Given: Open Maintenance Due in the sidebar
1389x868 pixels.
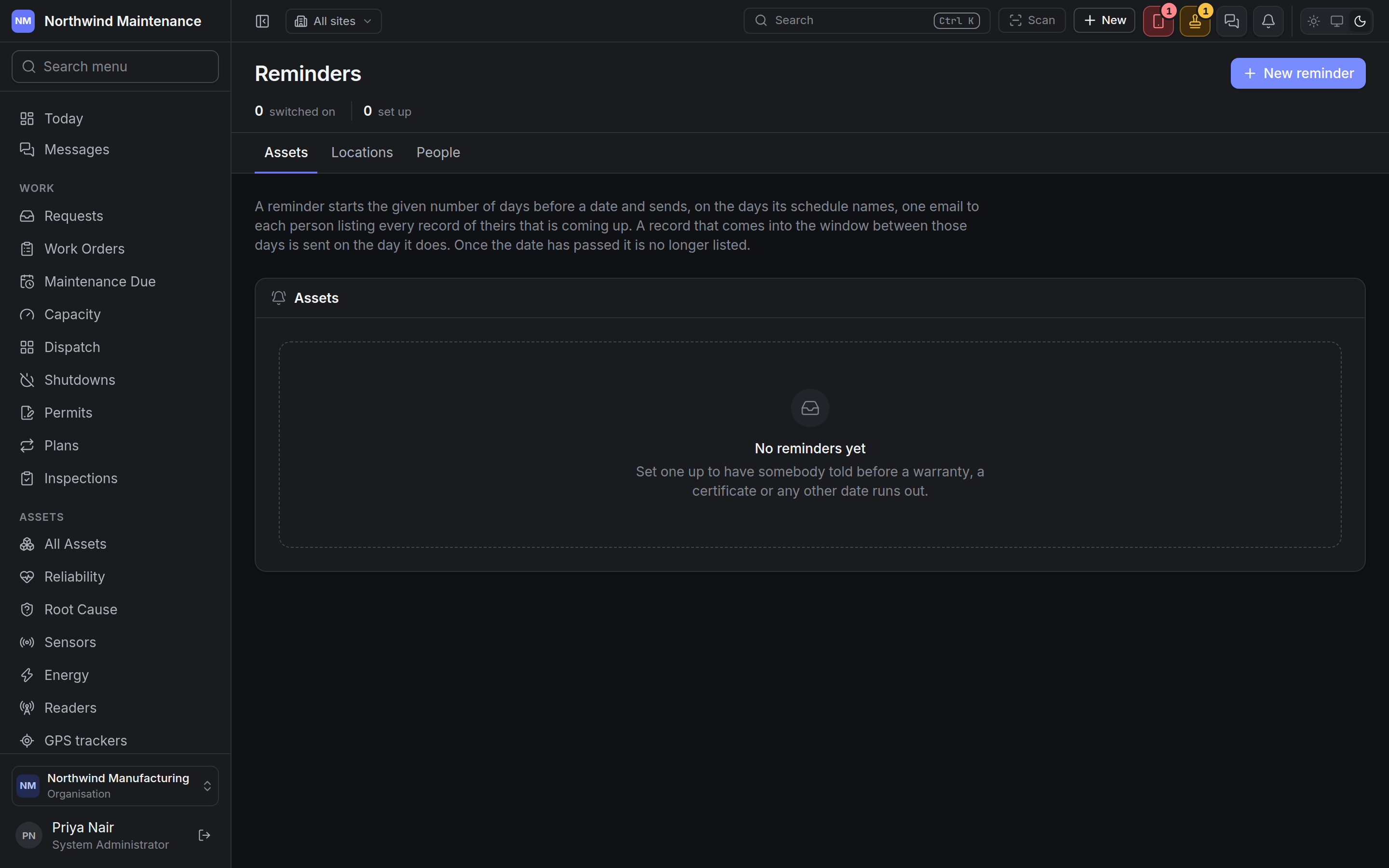Looking at the screenshot, I should tap(115, 281).
